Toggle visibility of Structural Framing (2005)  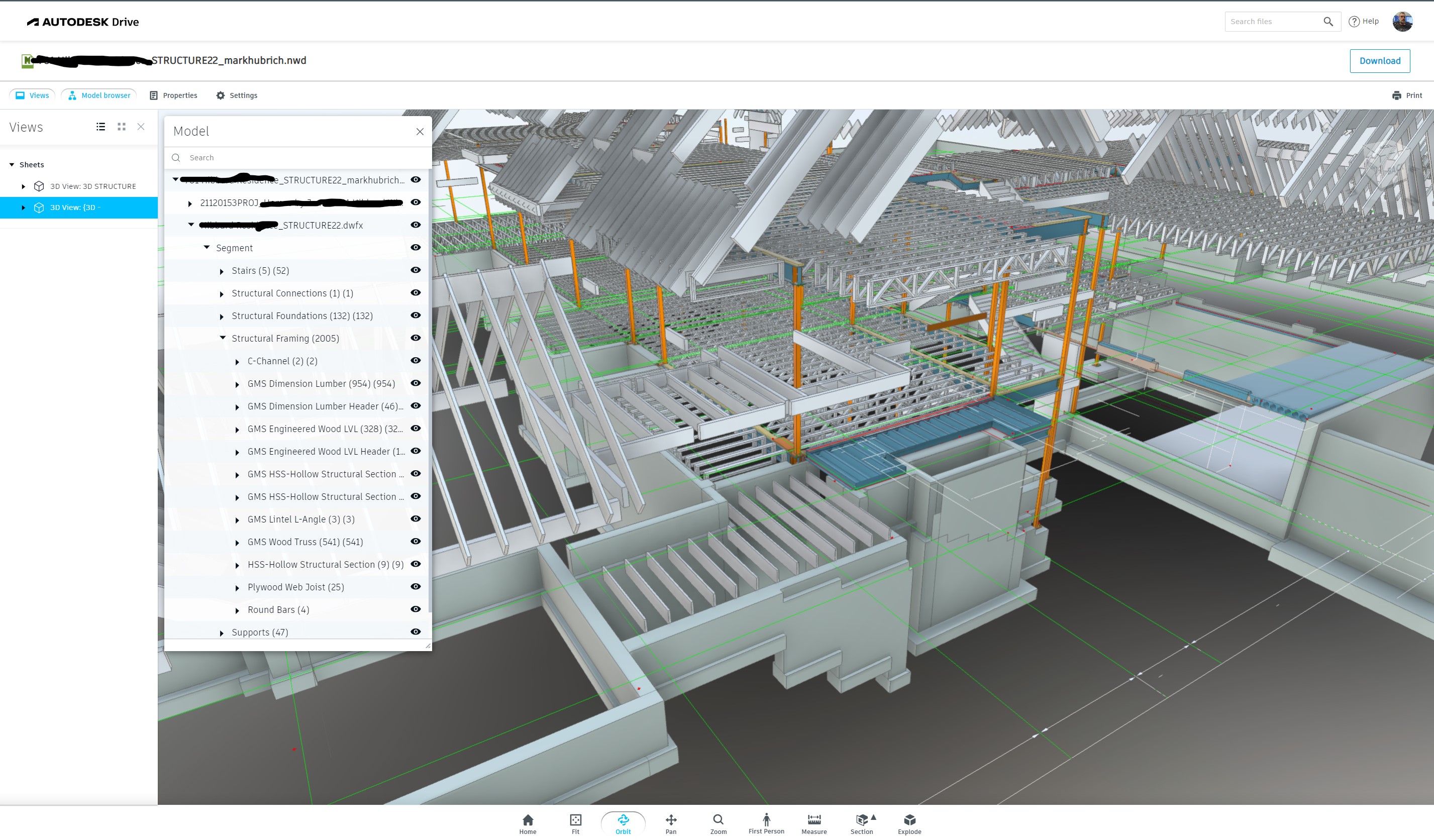tap(416, 338)
